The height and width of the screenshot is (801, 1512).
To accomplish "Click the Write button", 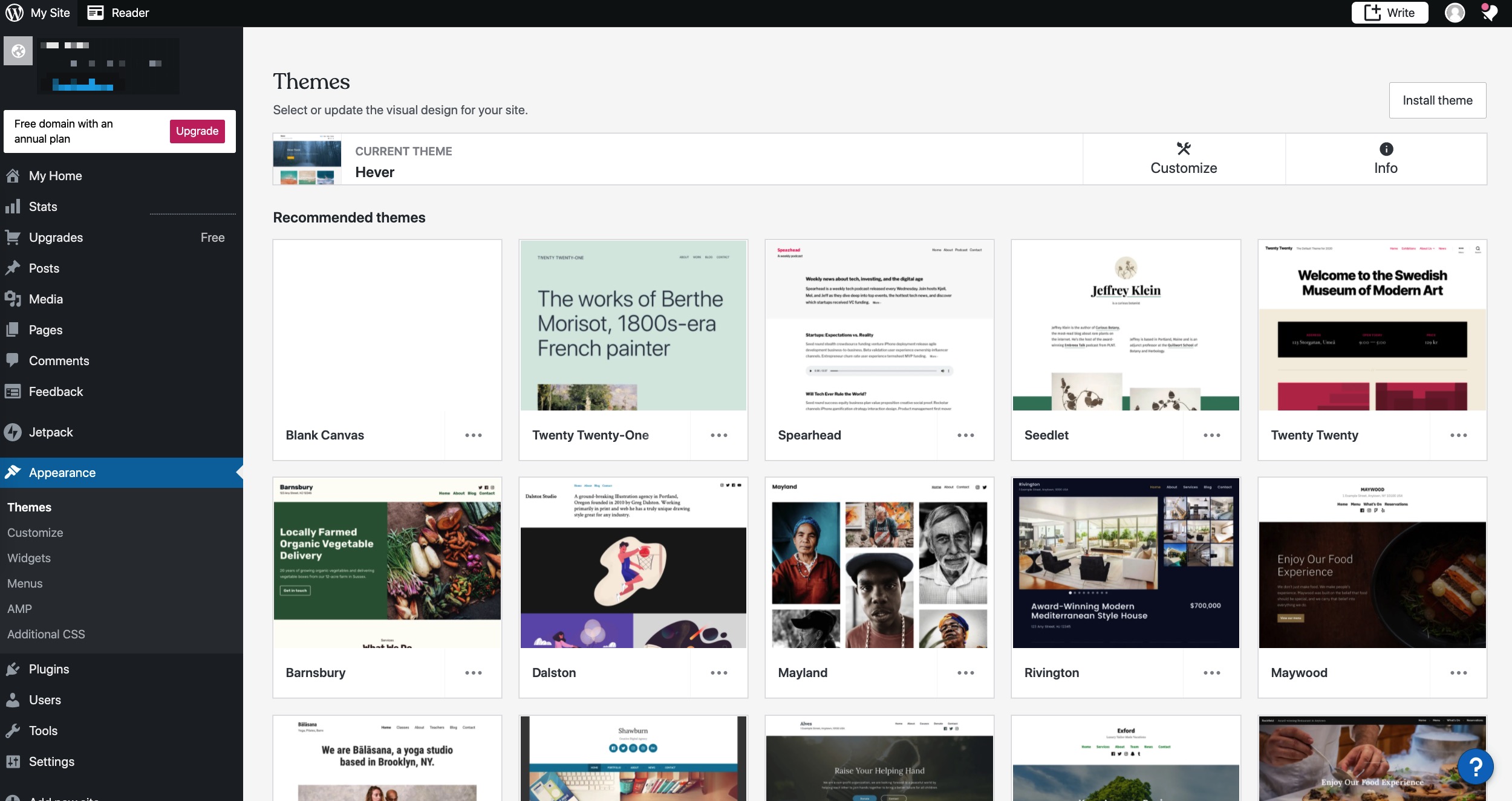I will click(1390, 13).
